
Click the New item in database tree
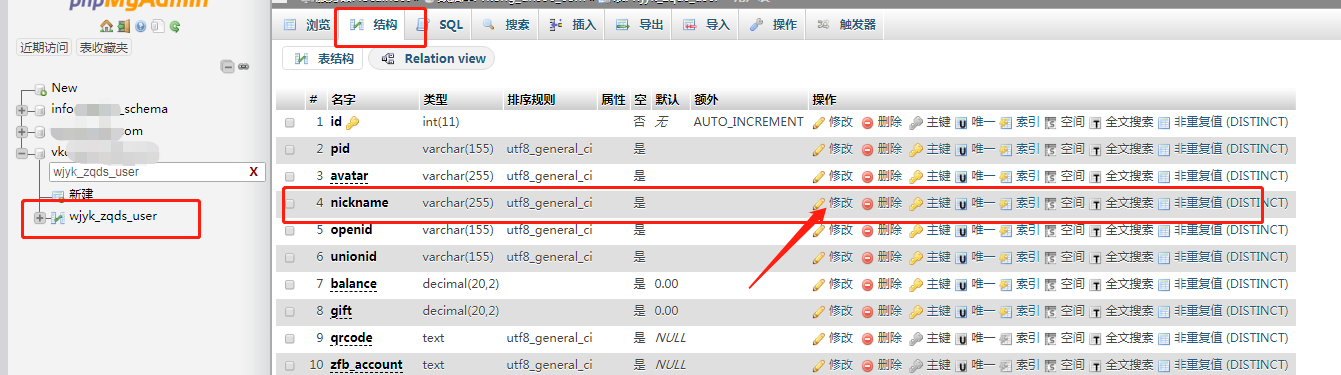tap(64, 88)
